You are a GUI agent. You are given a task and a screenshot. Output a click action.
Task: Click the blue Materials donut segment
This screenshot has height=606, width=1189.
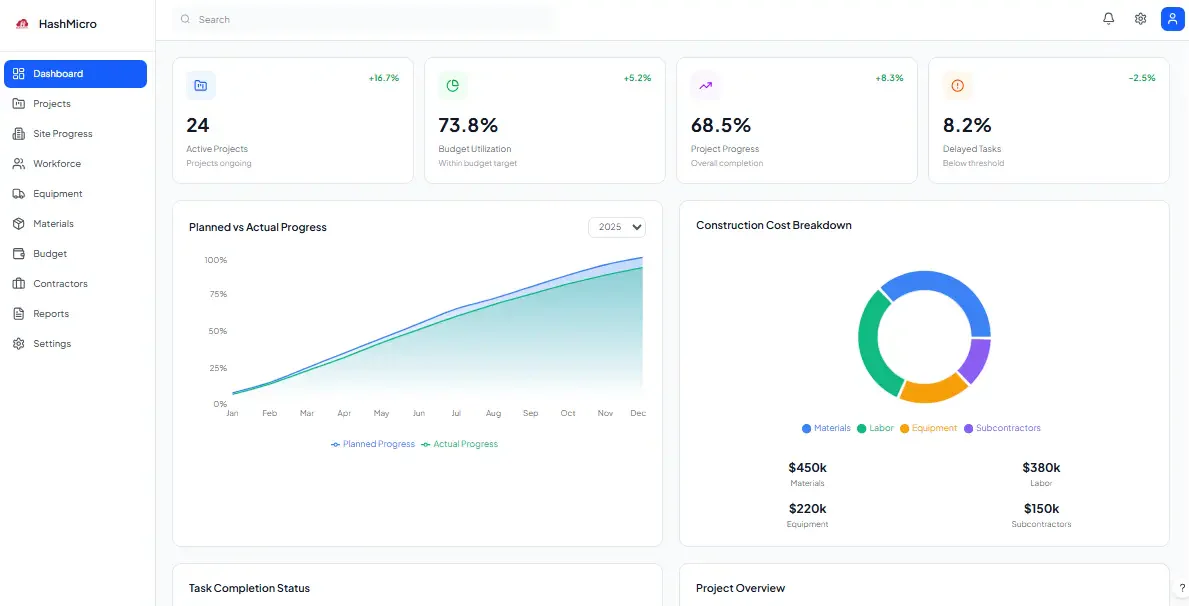click(949, 290)
